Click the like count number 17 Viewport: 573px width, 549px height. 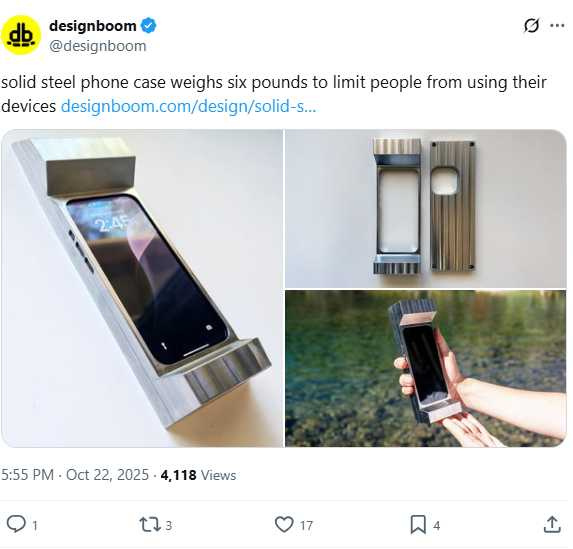[x=306, y=526]
